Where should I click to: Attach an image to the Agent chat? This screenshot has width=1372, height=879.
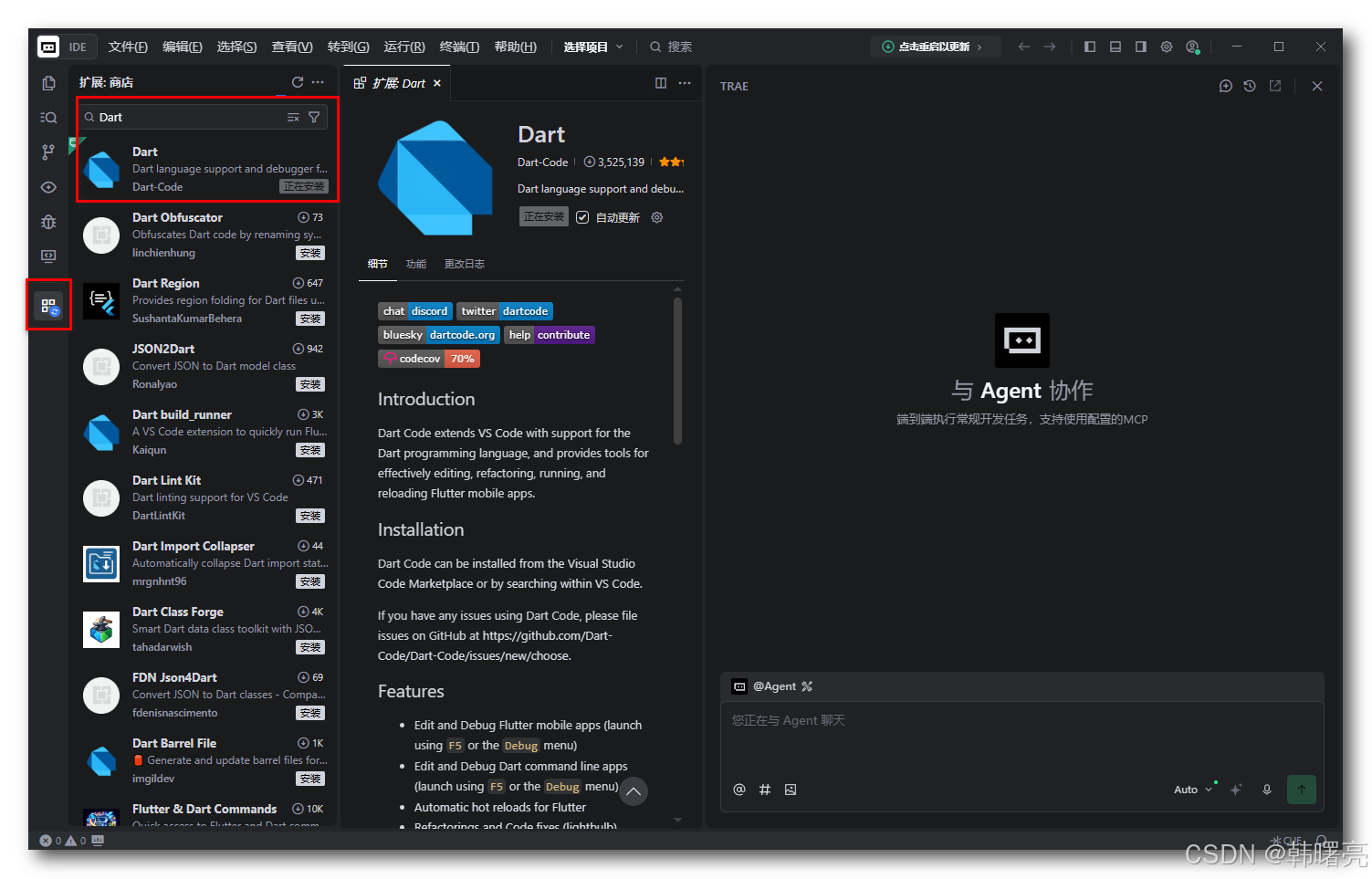(x=791, y=790)
